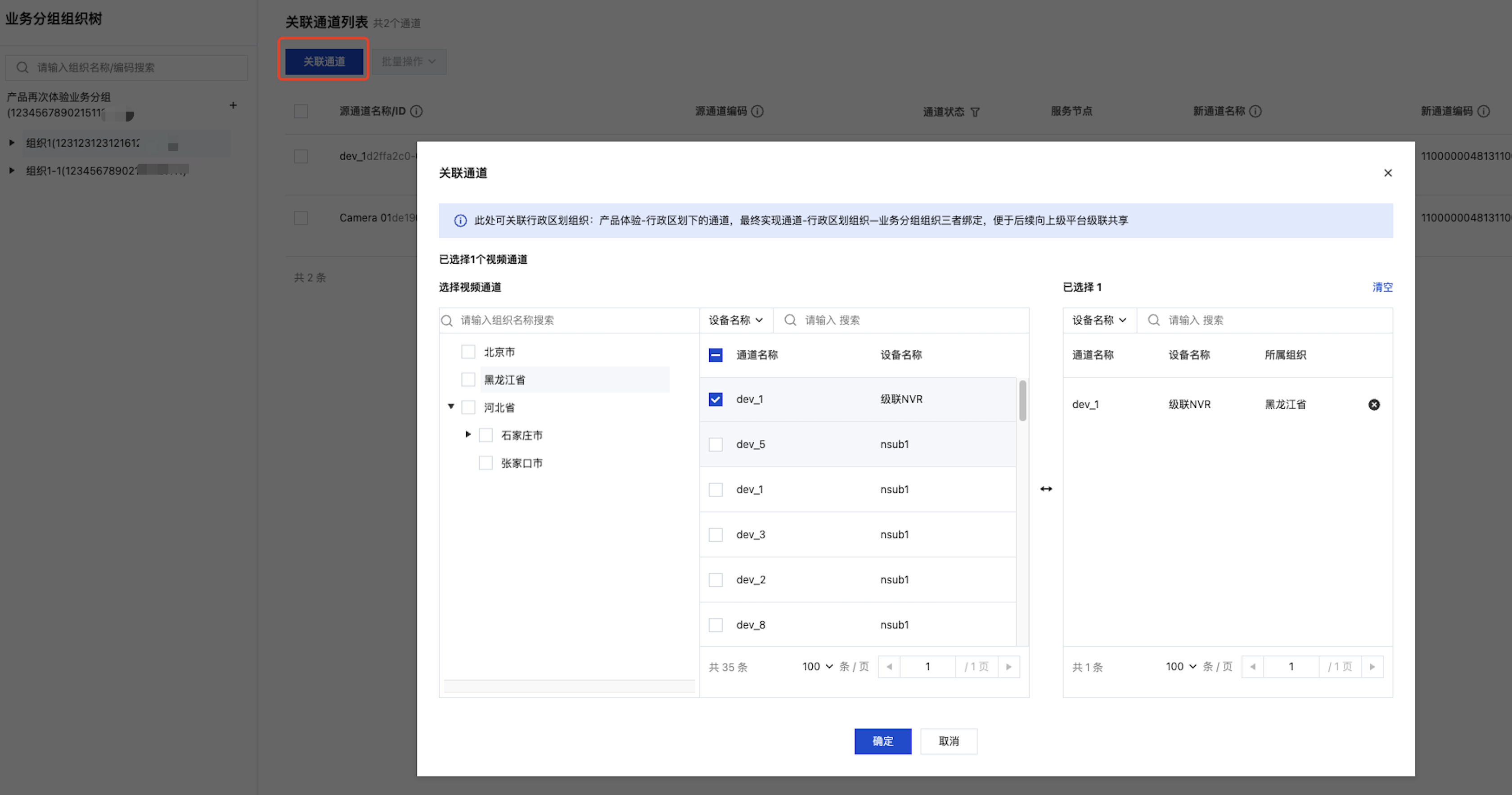Click page number field in selected list
Viewport: 1512px width, 795px height.
pyautogui.click(x=1291, y=666)
